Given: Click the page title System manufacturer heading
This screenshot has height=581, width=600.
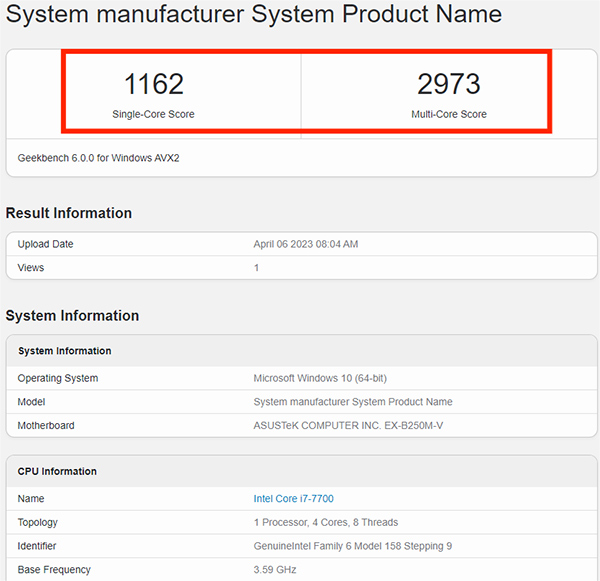Looking at the screenshot, I should (x=254, y=15).
